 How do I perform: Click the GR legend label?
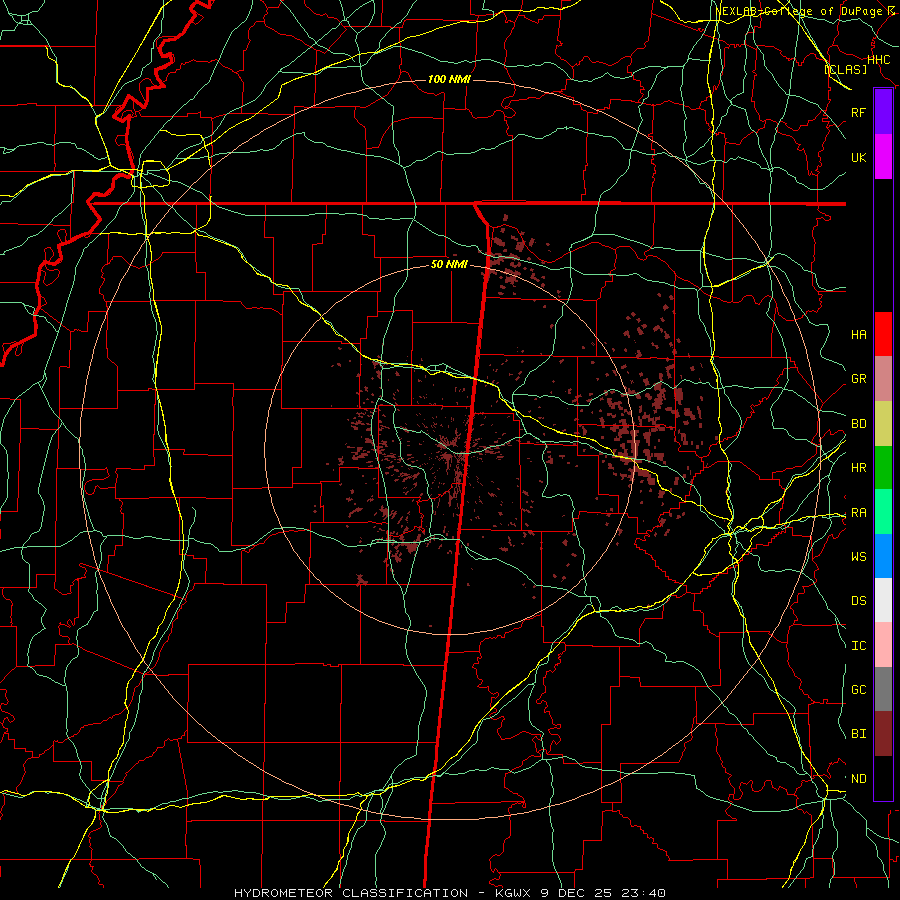click(858, 379)
